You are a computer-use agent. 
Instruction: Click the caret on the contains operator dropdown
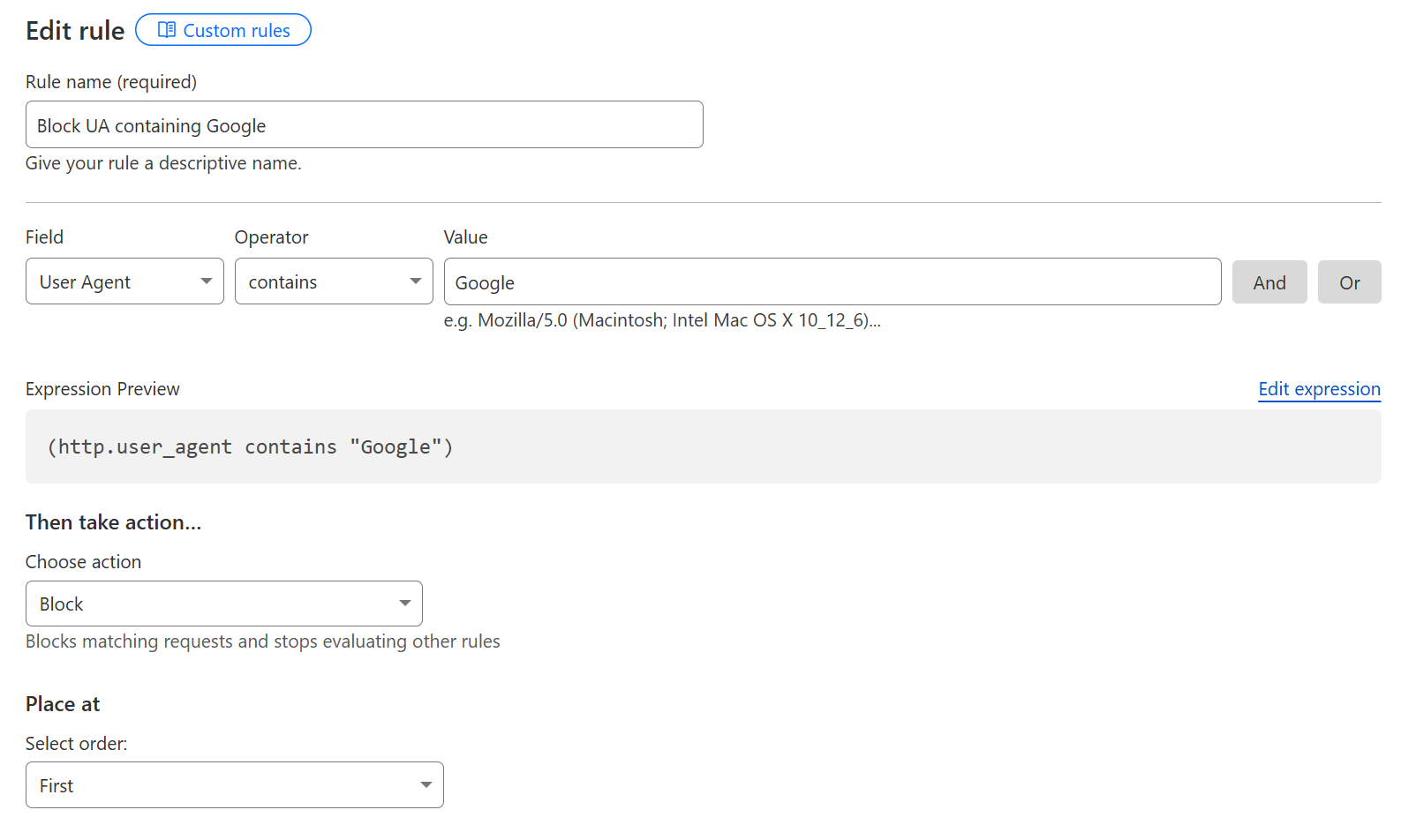(415, 281)
